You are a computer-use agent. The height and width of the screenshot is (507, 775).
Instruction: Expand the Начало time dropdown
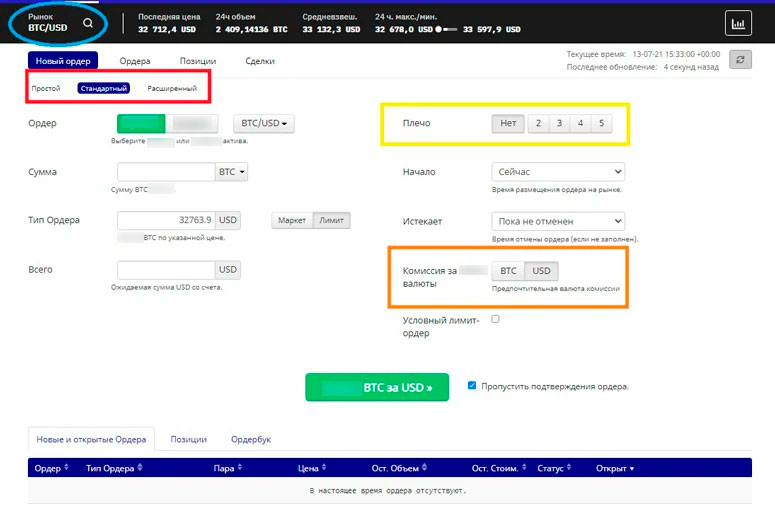tap(558, 172)
